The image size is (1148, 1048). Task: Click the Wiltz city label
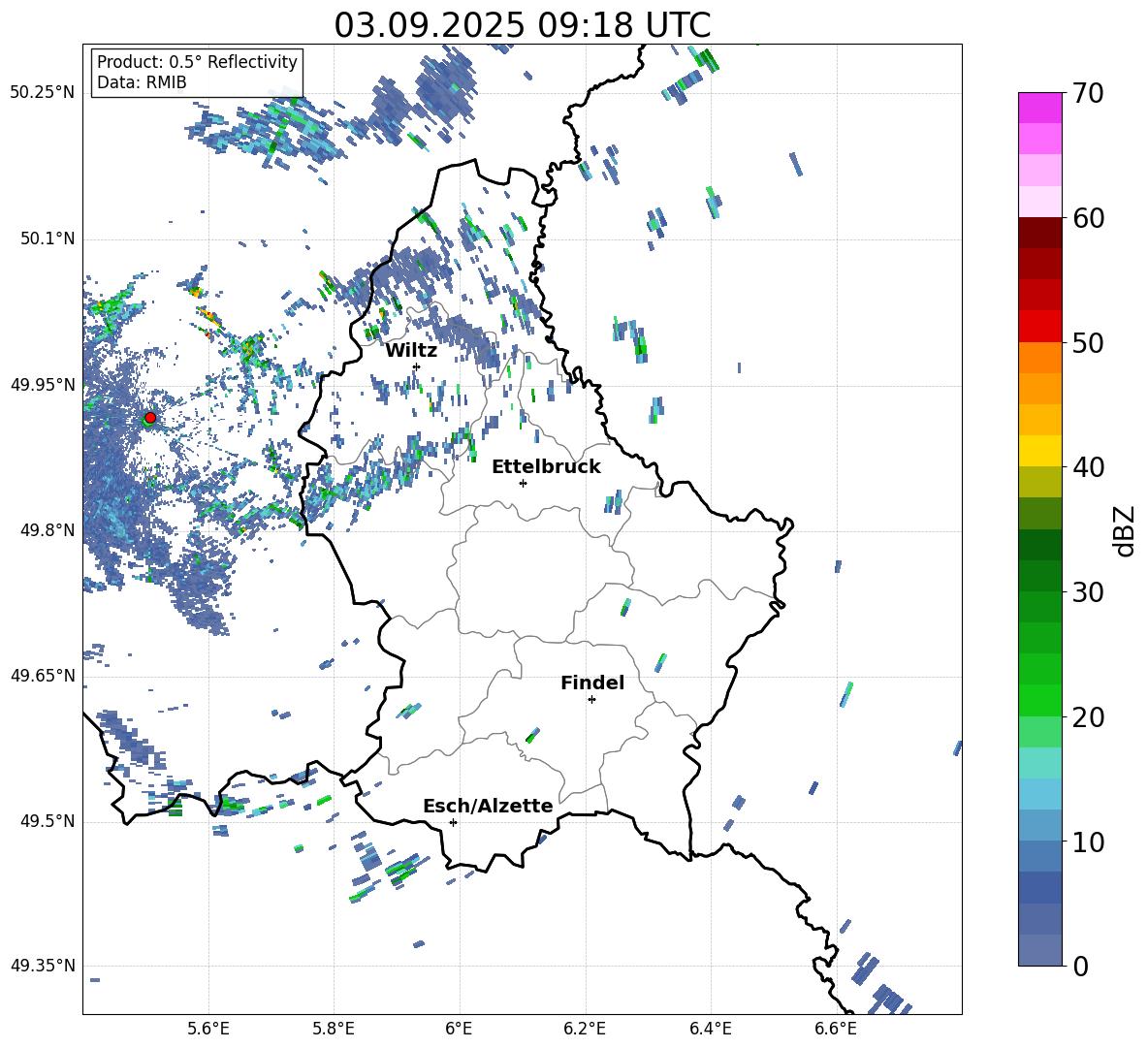(411, 351)
